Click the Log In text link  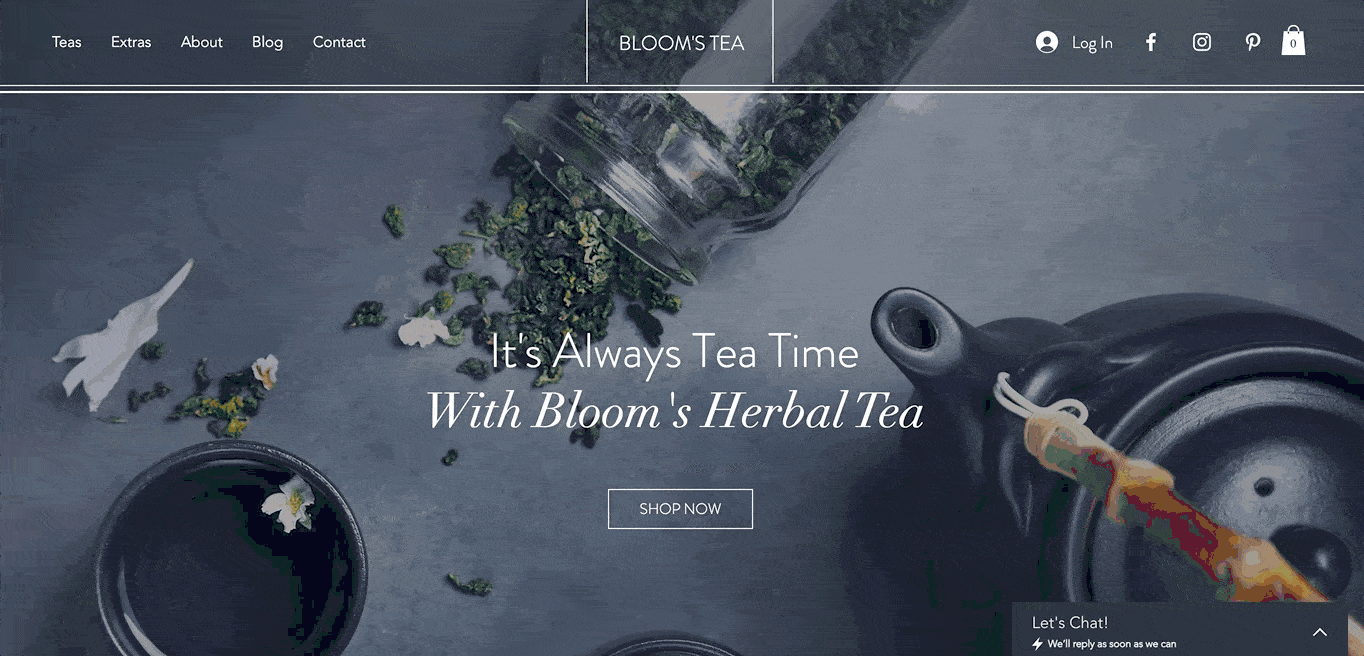[x=1092, y=43]
